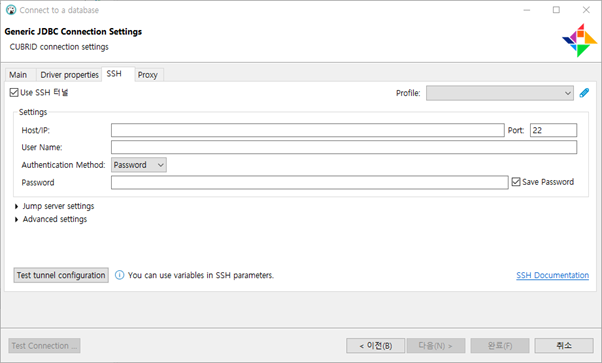Uncheck the Use SSH tunnel checkbox
The width and height of the screenshot is (602, 363).
point(14,93)
